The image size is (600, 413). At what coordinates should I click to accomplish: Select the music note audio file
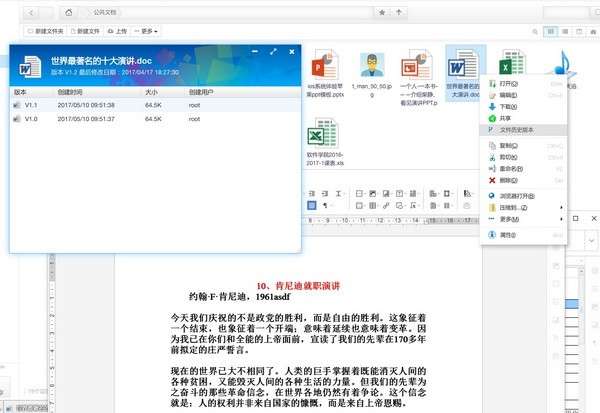(x=564, y=63)
